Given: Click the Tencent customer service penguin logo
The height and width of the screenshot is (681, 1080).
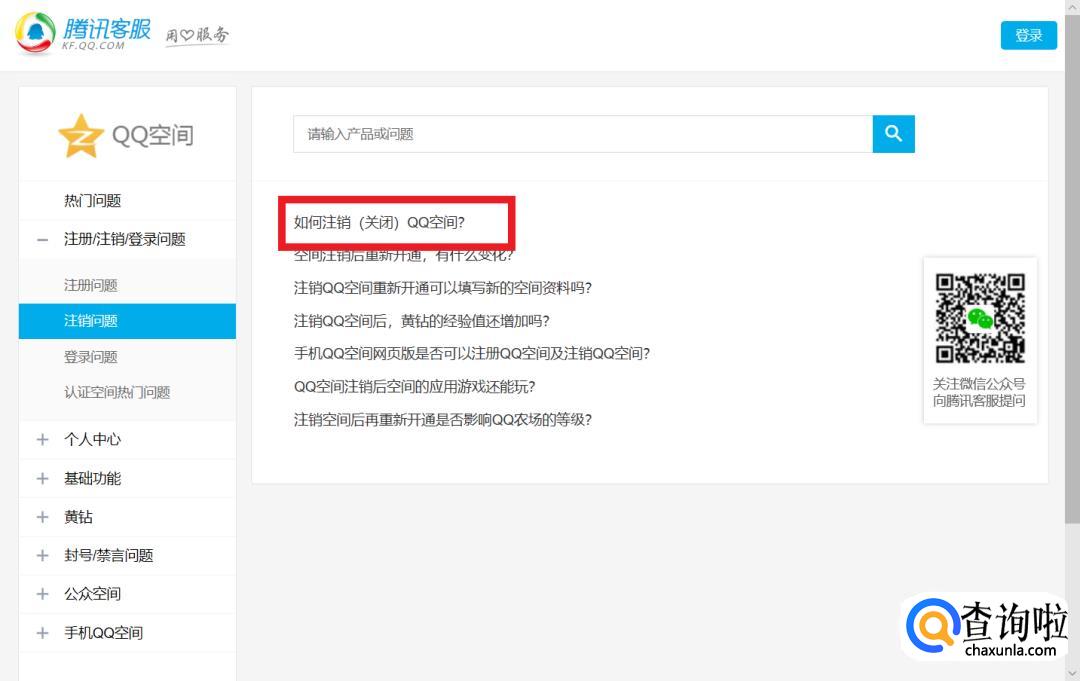Looking at the screenshot, I should click(x=36, y=34).
